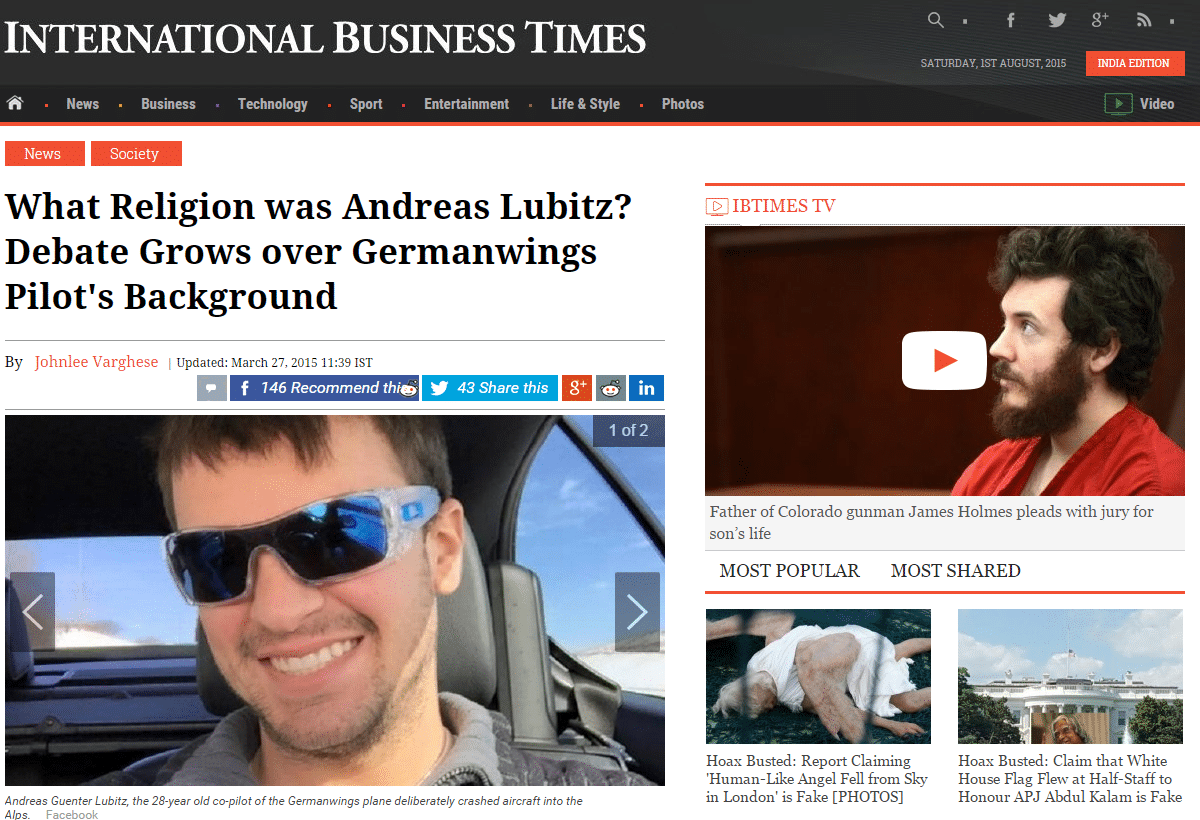Viewport: 1200px width, 820px height.
Task: Click the Google Plus header icon
Action: click(1100, 20)
